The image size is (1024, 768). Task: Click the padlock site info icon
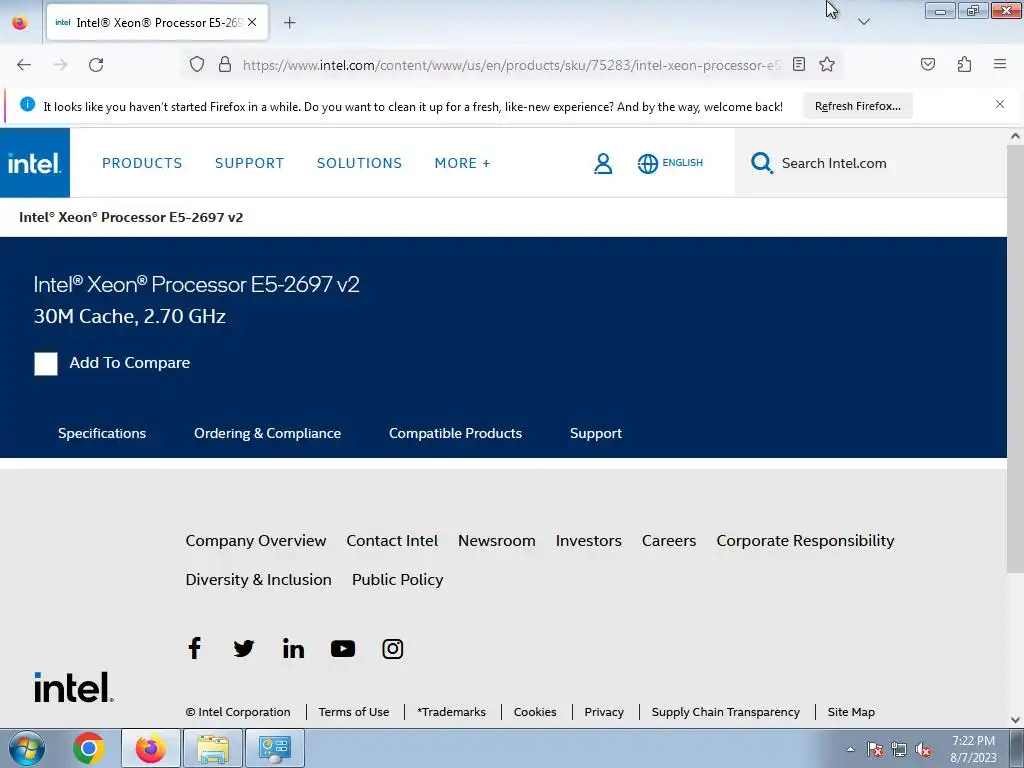[x=225, y=65]
